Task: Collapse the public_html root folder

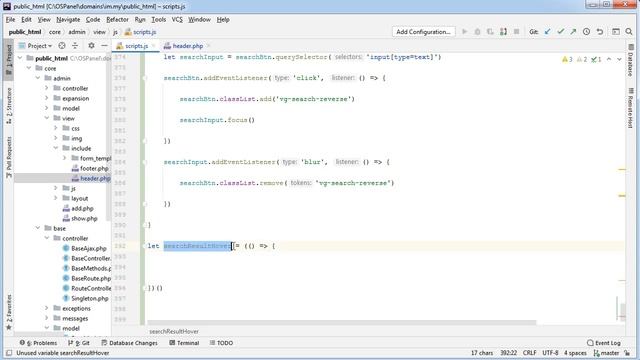Action: tap(20, 58)
